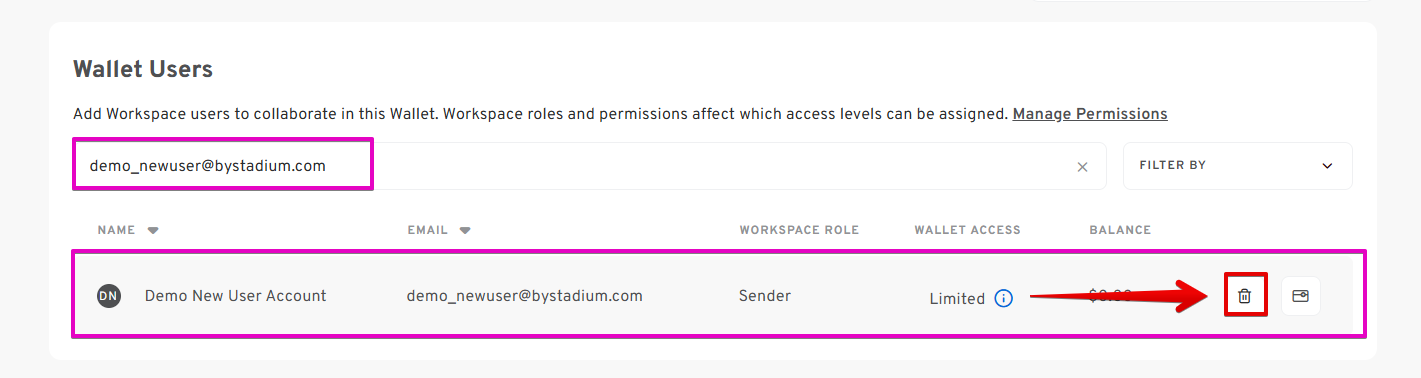This screenshot has width=1421, height=378.
Task: Click the info icon beside Limited
Action: (1004, 298)
